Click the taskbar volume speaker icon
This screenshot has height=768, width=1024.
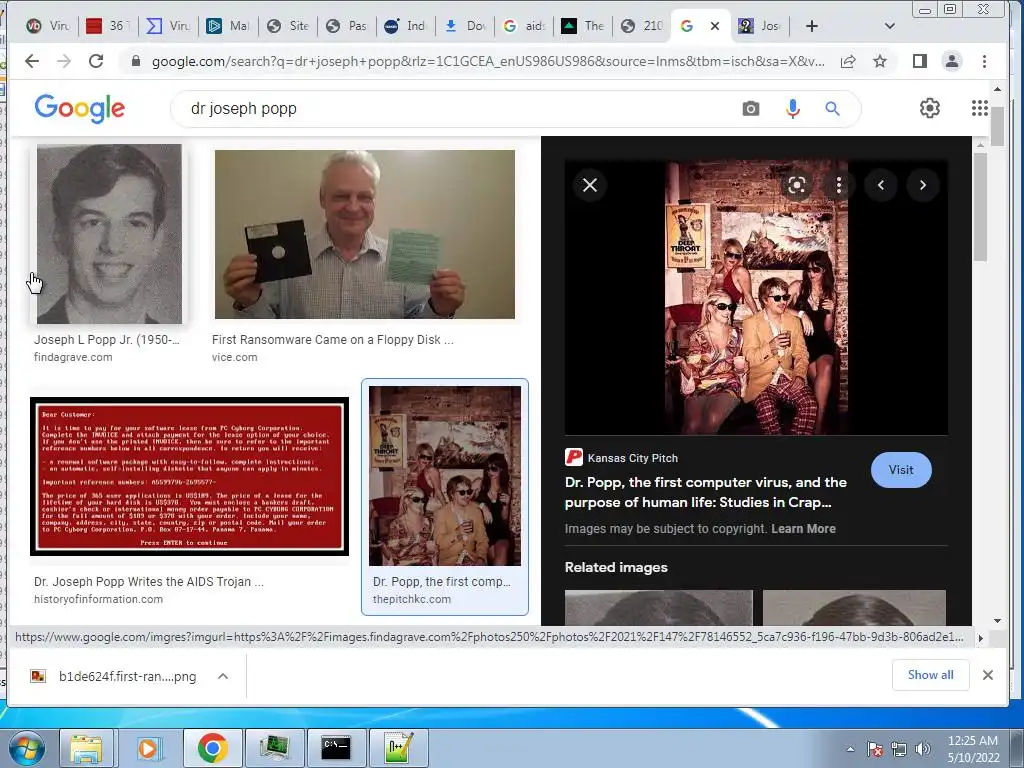click(922, 749)
